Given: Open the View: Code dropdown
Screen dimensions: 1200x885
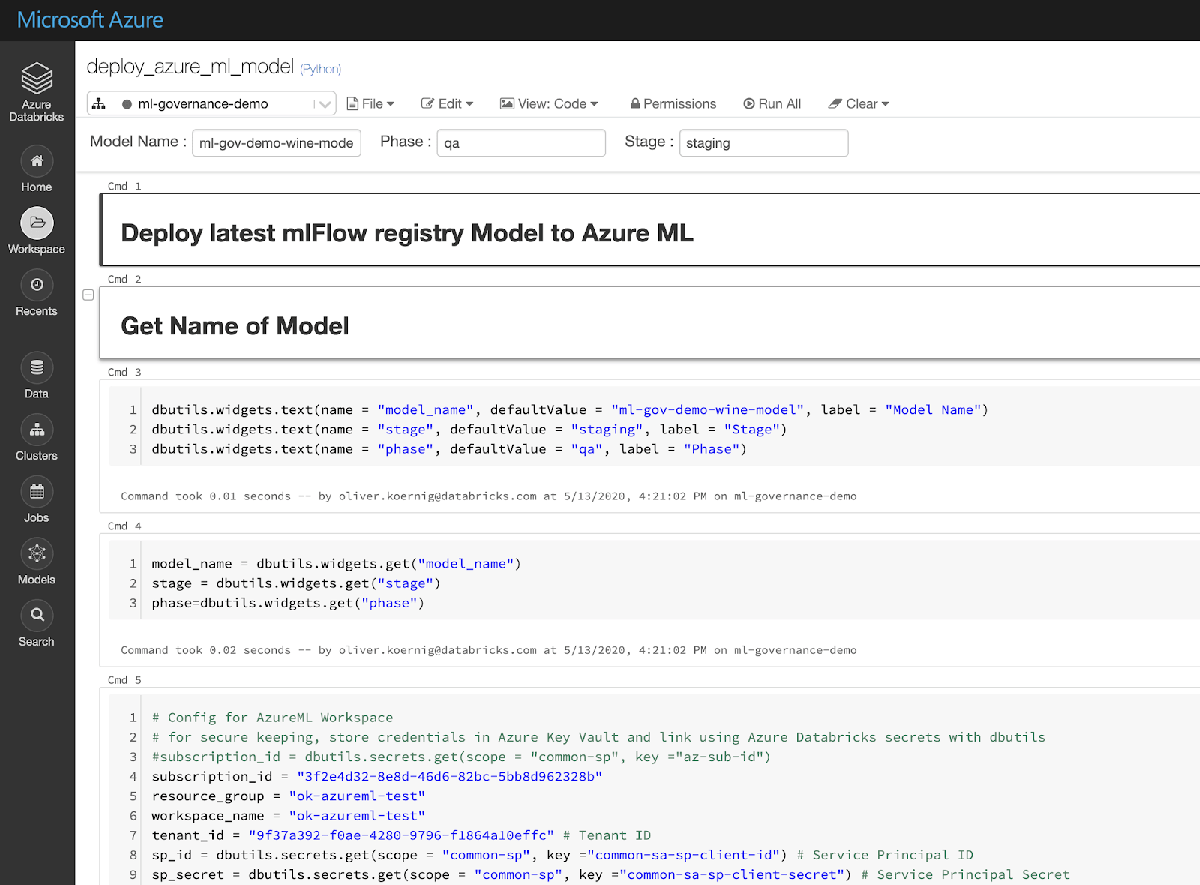Looking at the screenshot, I should (x=549, y=104).
